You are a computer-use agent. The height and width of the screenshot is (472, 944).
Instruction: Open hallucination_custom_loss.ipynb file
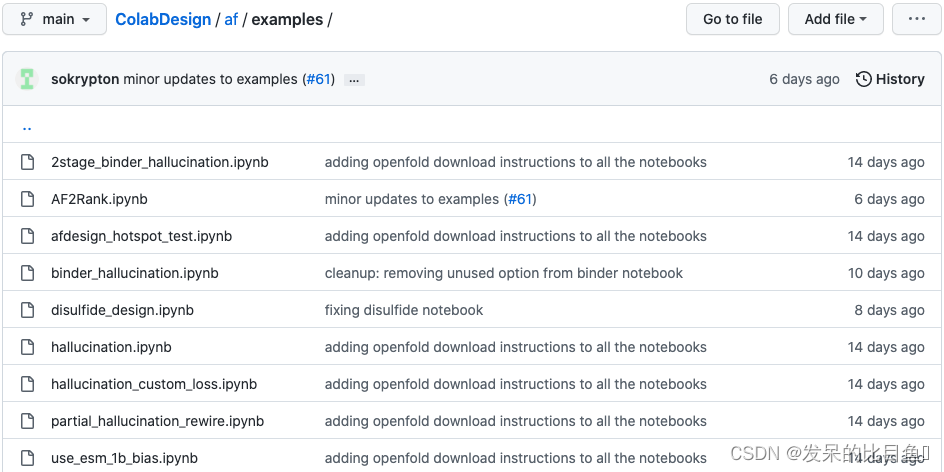(154, 384)
